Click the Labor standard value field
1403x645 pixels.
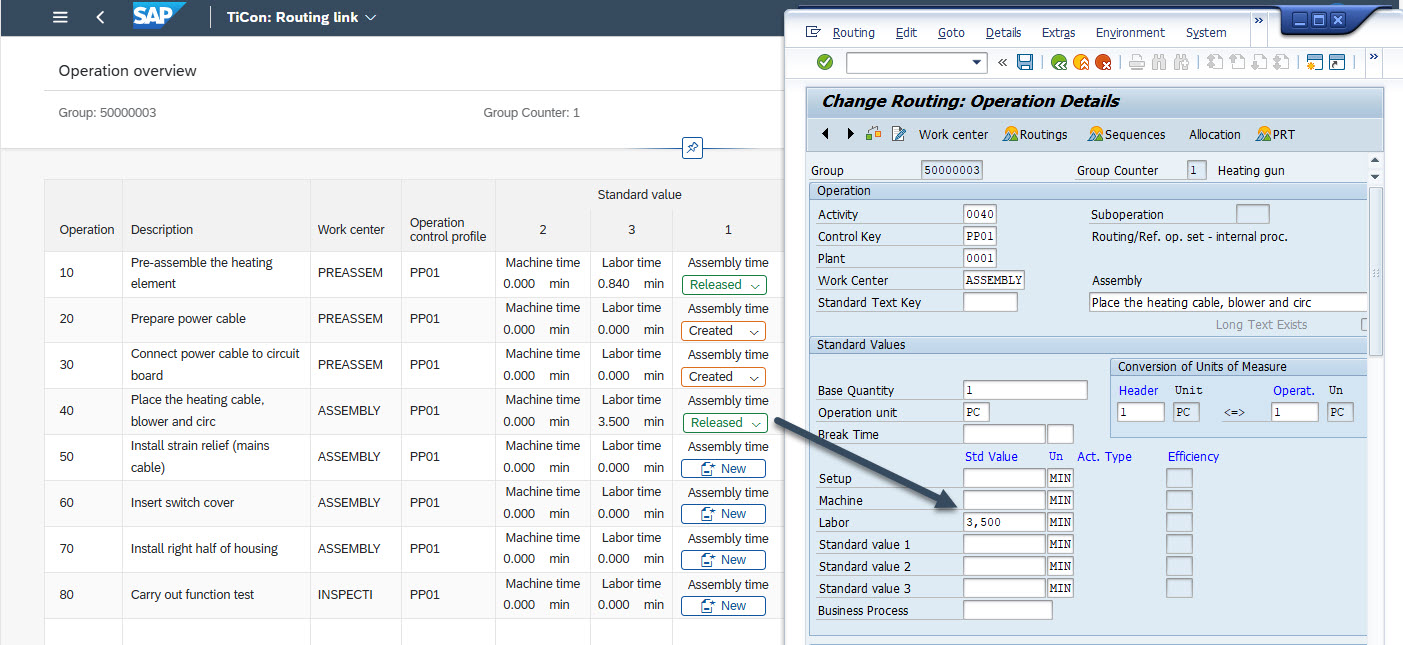pyautogui.click(x=1003, y=522)
